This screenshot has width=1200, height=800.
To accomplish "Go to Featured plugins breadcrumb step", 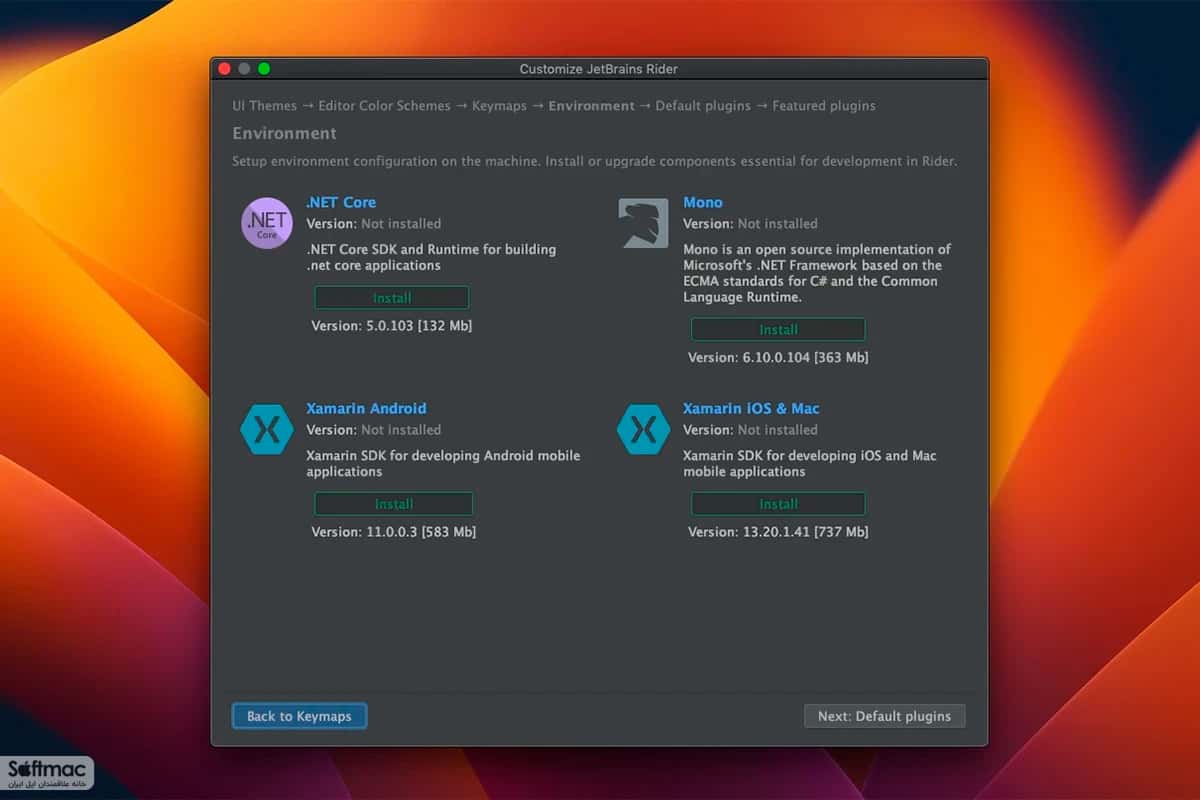I will [x=824, y=106].
